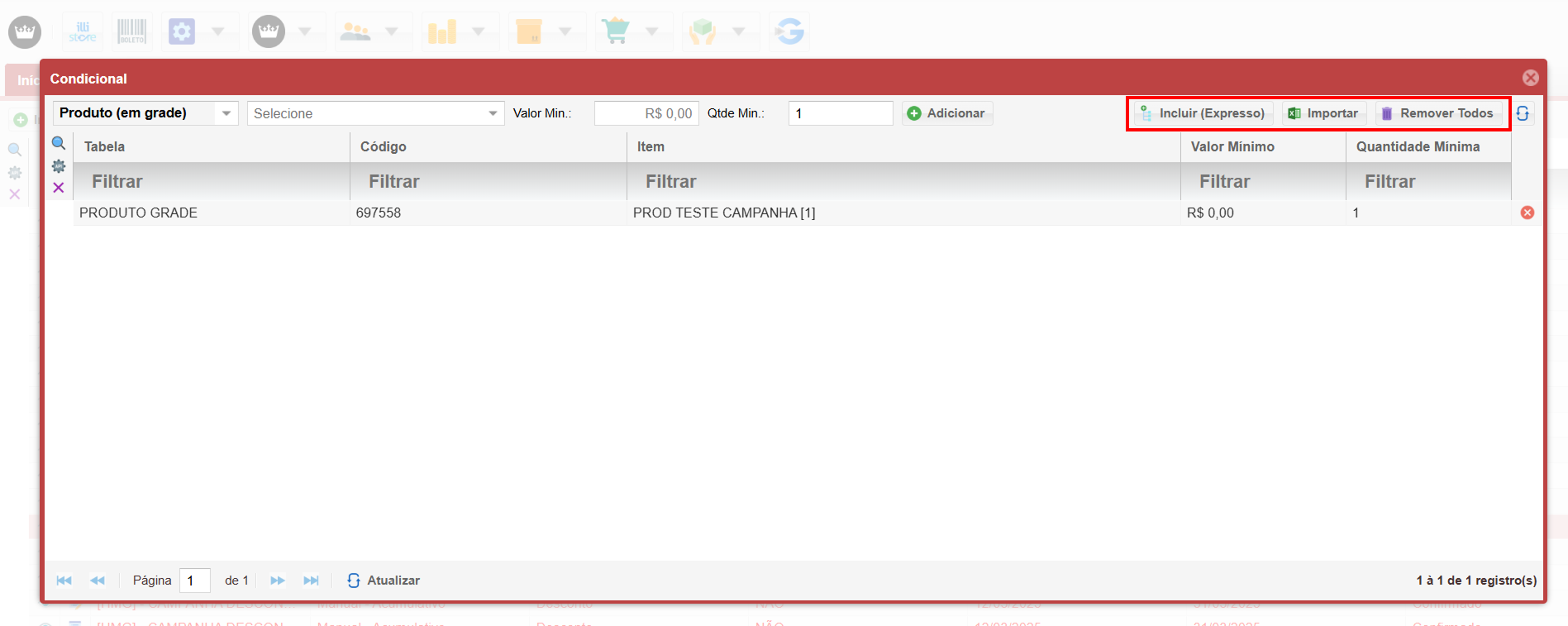Go to next page arrow in pager
1568x626 pixels.
(x=278, y=581)
